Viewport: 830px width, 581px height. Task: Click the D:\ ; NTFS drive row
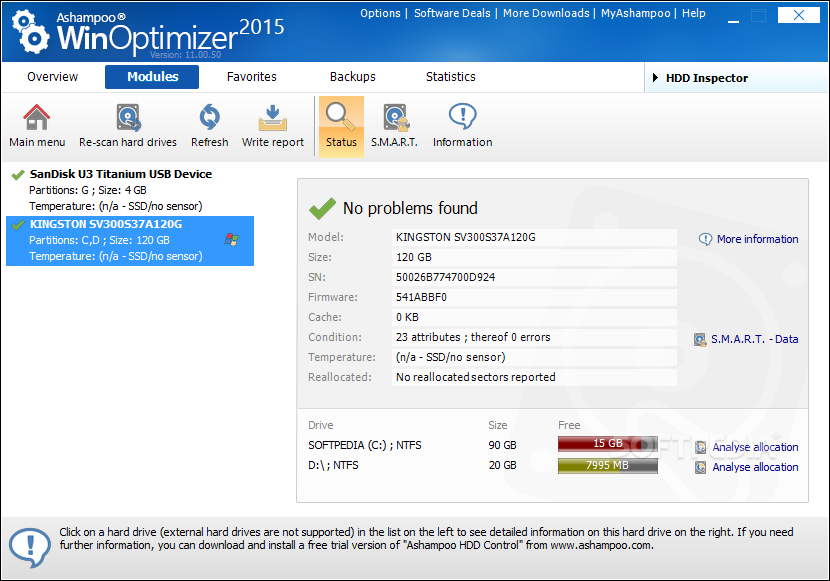pyautogui.click(x=333, y=465)
